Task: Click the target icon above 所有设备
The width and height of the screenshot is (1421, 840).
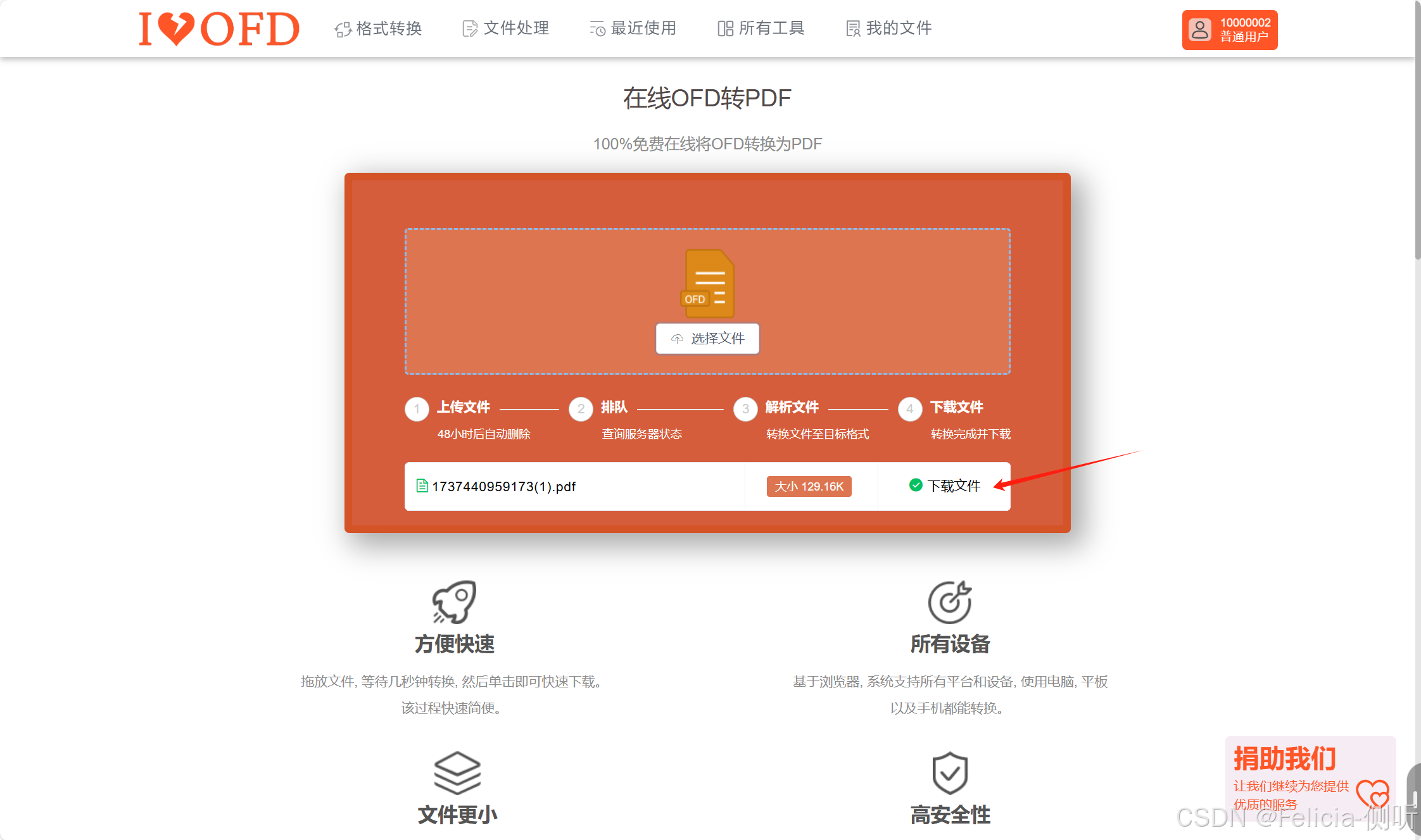Action: tap(950, 602)
